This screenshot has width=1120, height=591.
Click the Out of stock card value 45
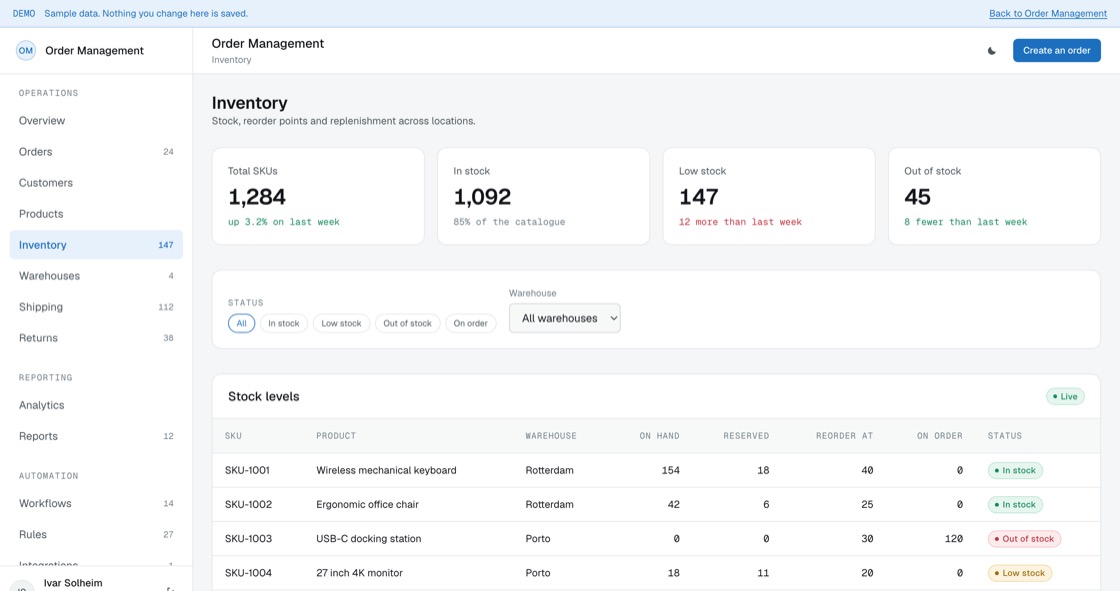tap(917, 197)
